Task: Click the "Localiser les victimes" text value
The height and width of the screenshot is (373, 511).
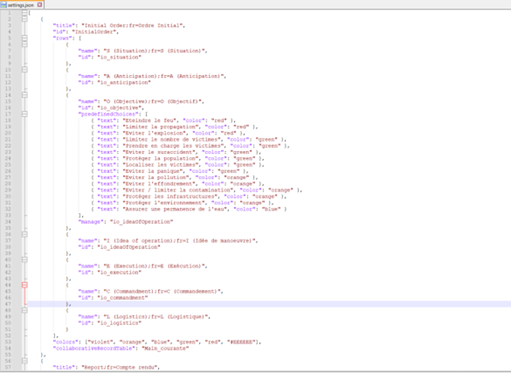Action: 160,165
